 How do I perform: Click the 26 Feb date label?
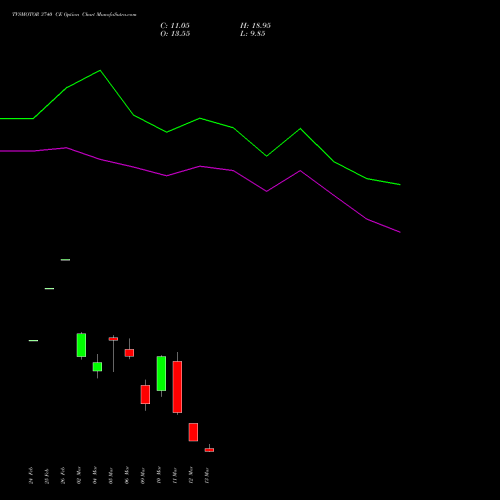[63, 475]
